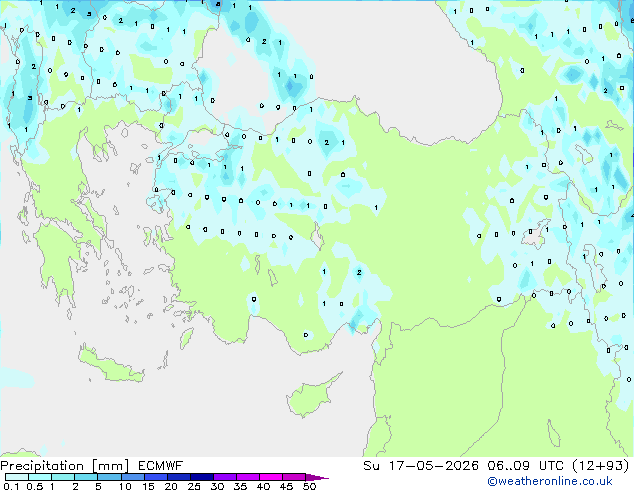Click the '[mm]' unit label
Viewport: 634px width, 490px height.
pos(110,466)
